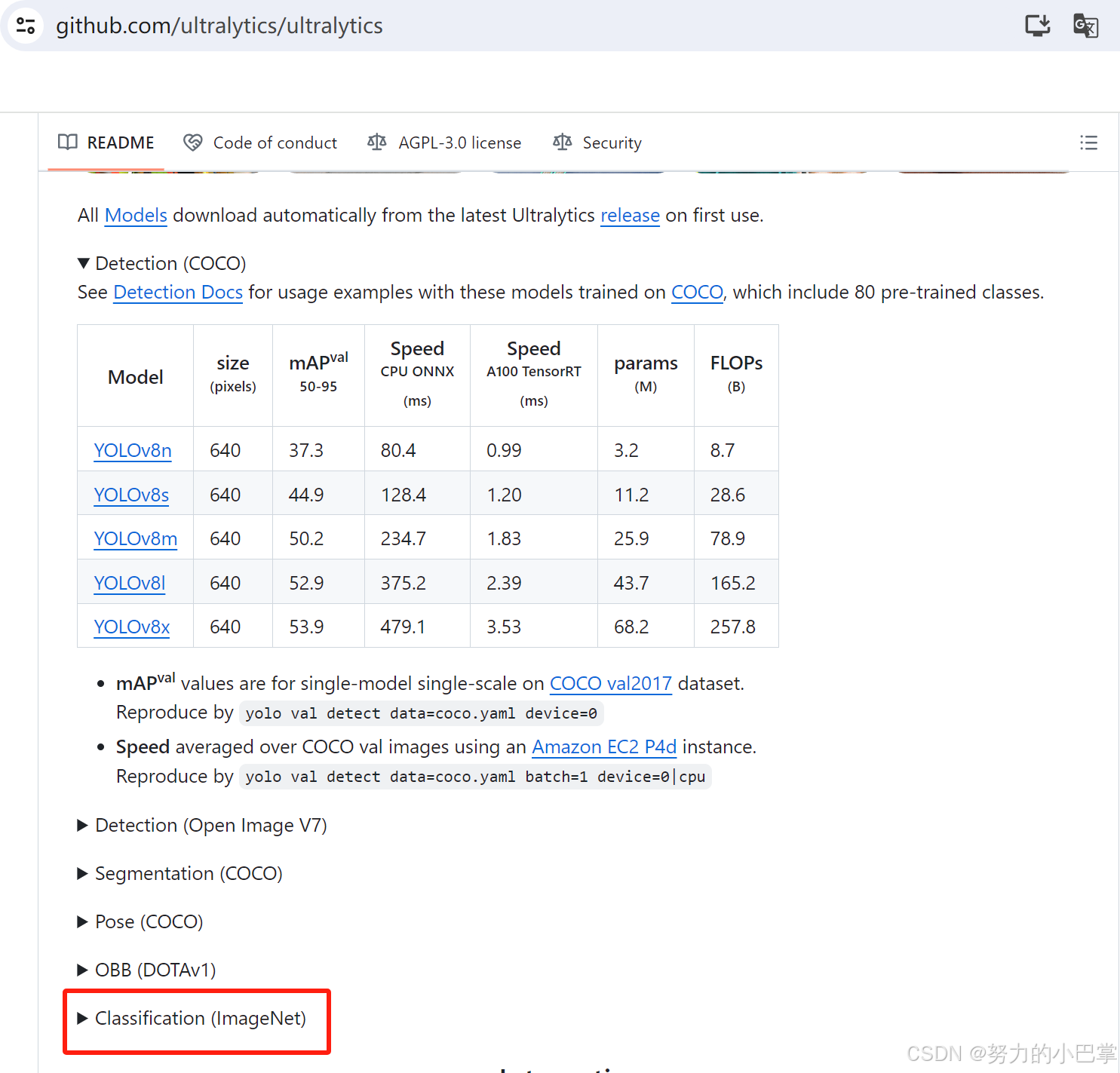Click the 165.2 FLOPs cell
1120x1073 pixels.
click(736, 583)
